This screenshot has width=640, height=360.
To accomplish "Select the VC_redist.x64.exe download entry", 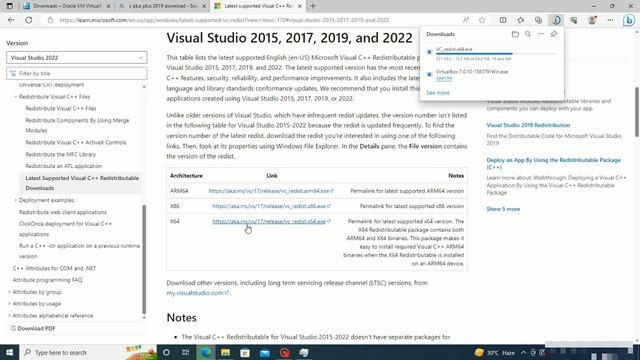I will click(492, 54).
